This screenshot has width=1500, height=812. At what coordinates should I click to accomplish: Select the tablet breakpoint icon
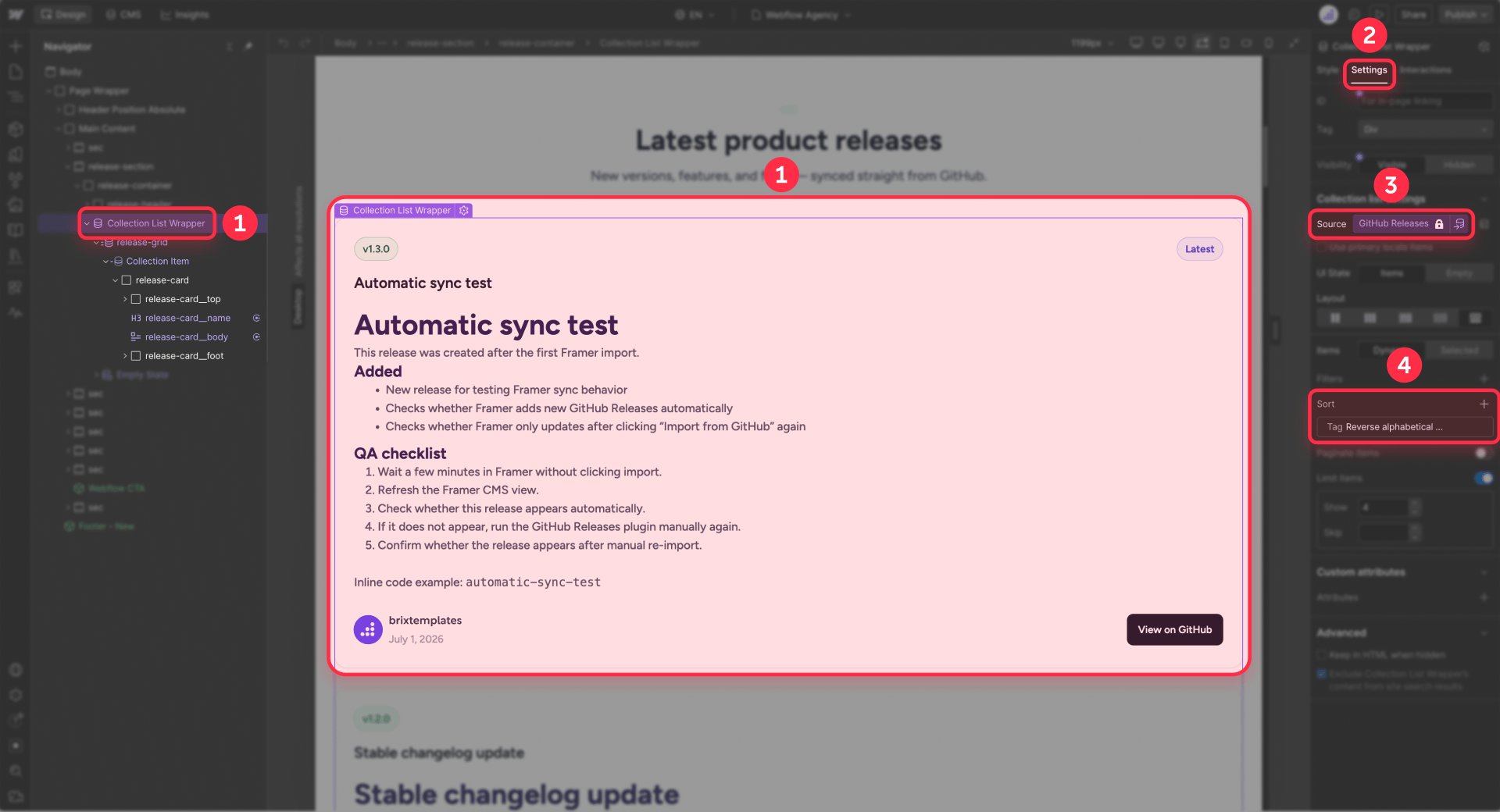click(x=1224, y=43)
